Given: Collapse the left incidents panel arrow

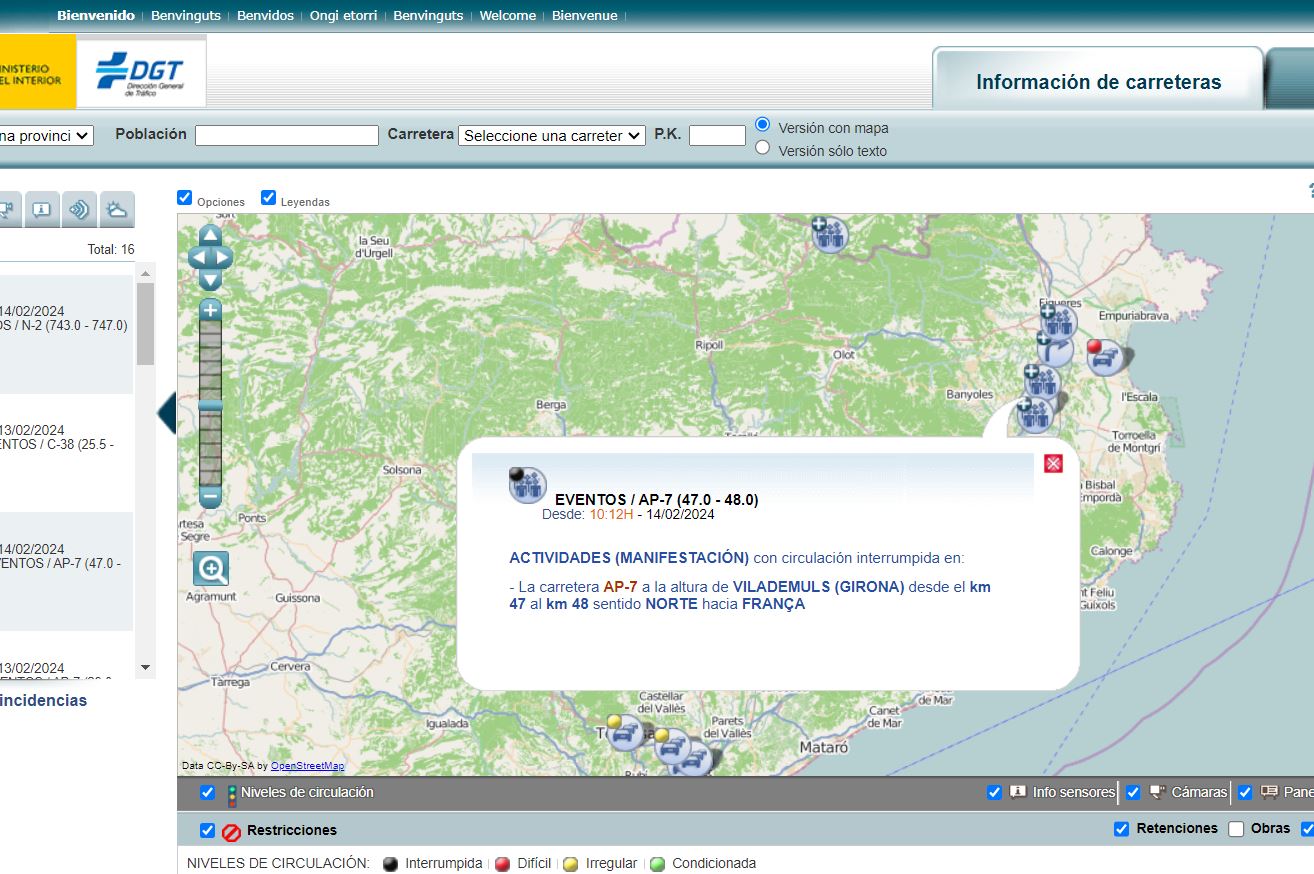Looking at the screenshot, I should click(x=166, y=413).
